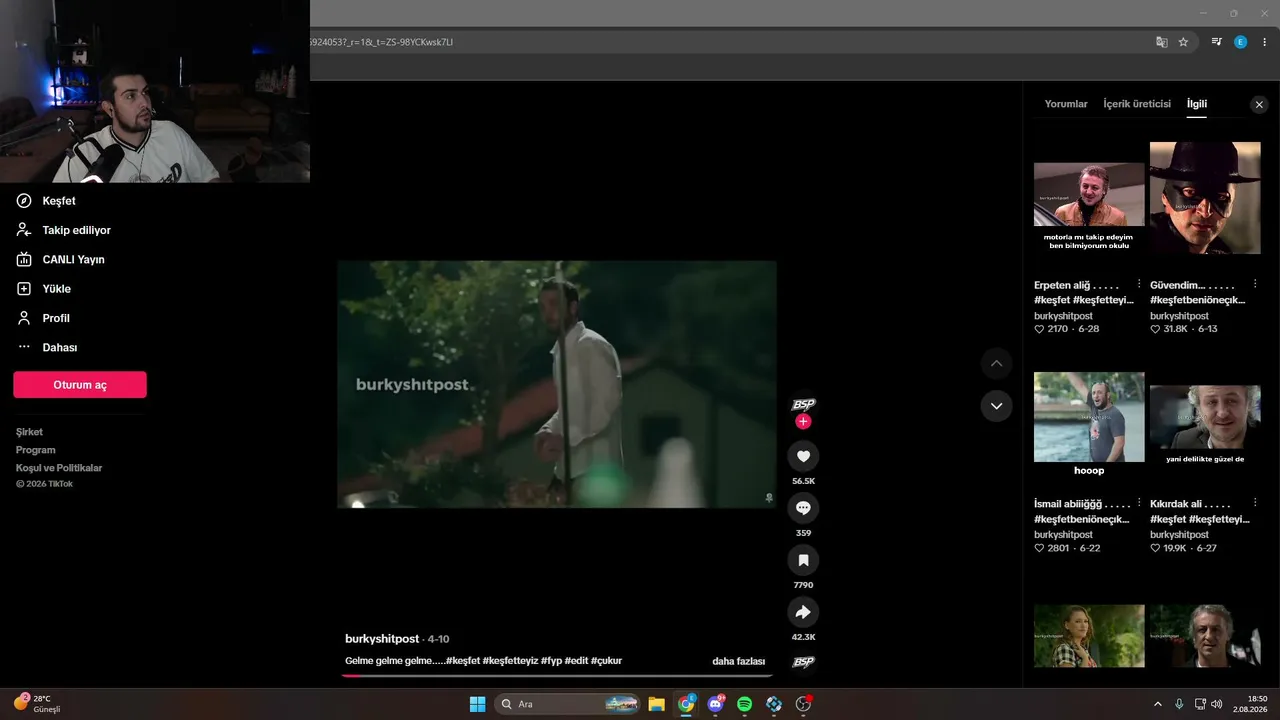
Task: Expand caption with daha fazlası
Action: [x=738, y=661]
